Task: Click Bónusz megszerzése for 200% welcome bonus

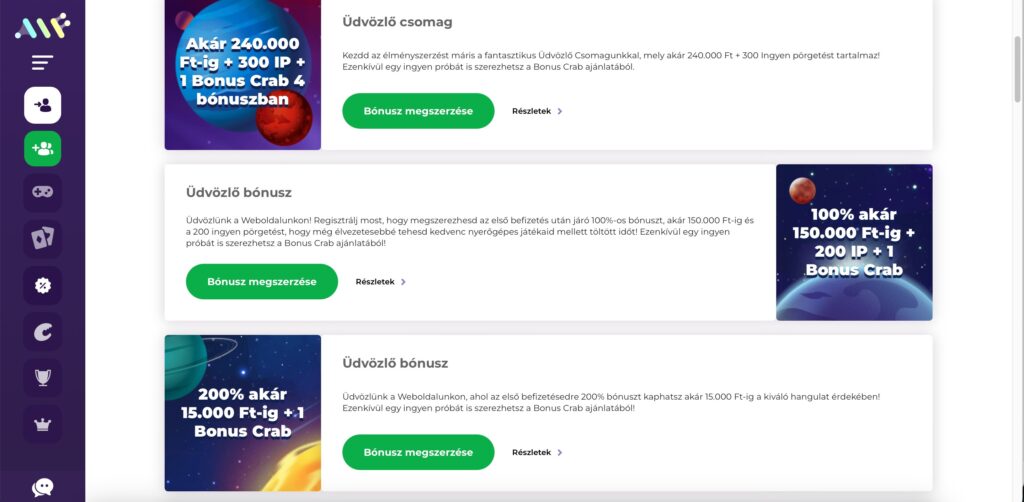Action: point(418,452)
